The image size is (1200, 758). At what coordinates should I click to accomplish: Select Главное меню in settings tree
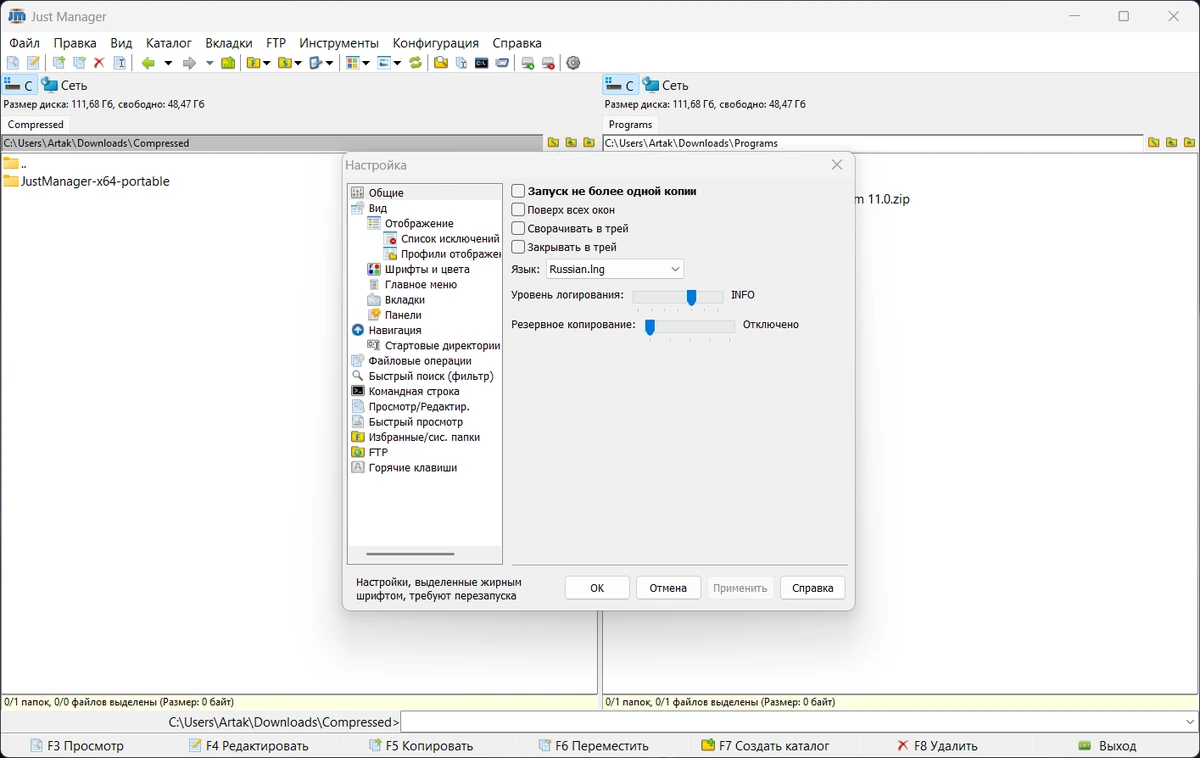tap(420, 284)
